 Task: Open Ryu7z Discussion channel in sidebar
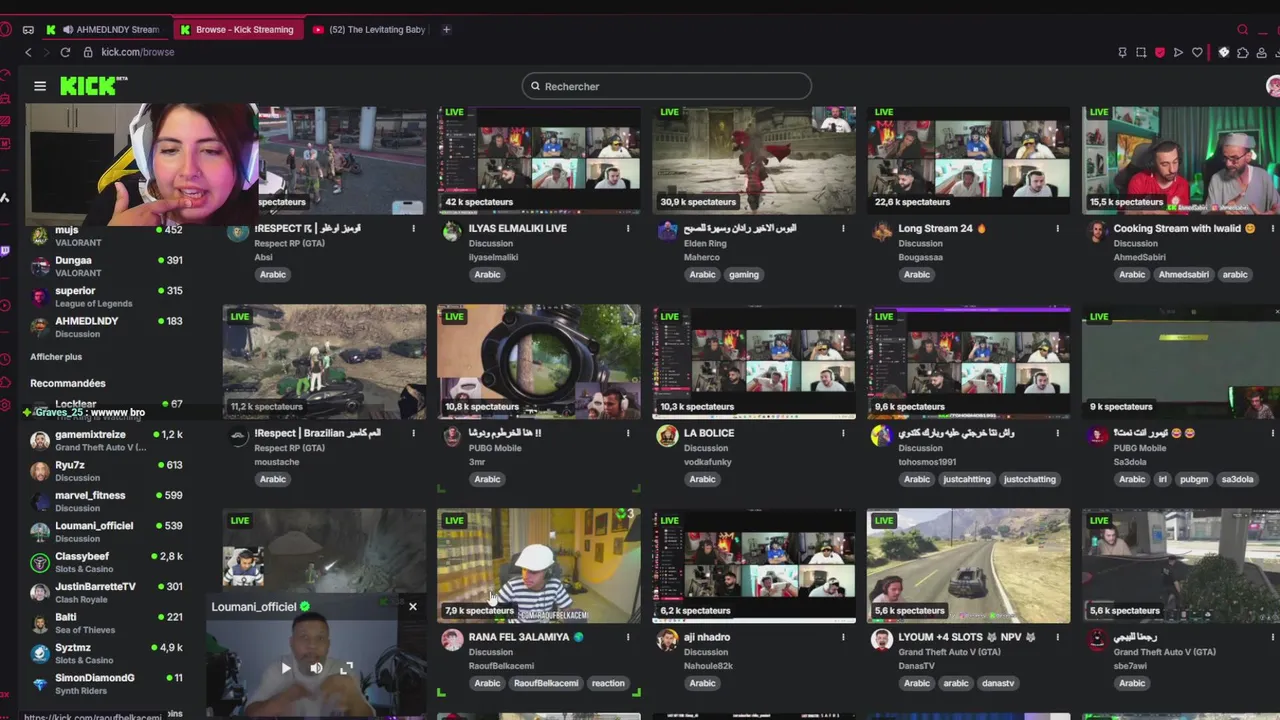click(x=106, y=471)
